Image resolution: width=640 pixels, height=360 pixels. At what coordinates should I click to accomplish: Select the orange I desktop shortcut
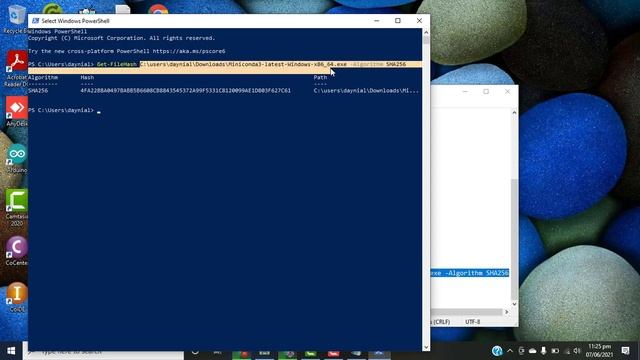click(x=16, y=298)
